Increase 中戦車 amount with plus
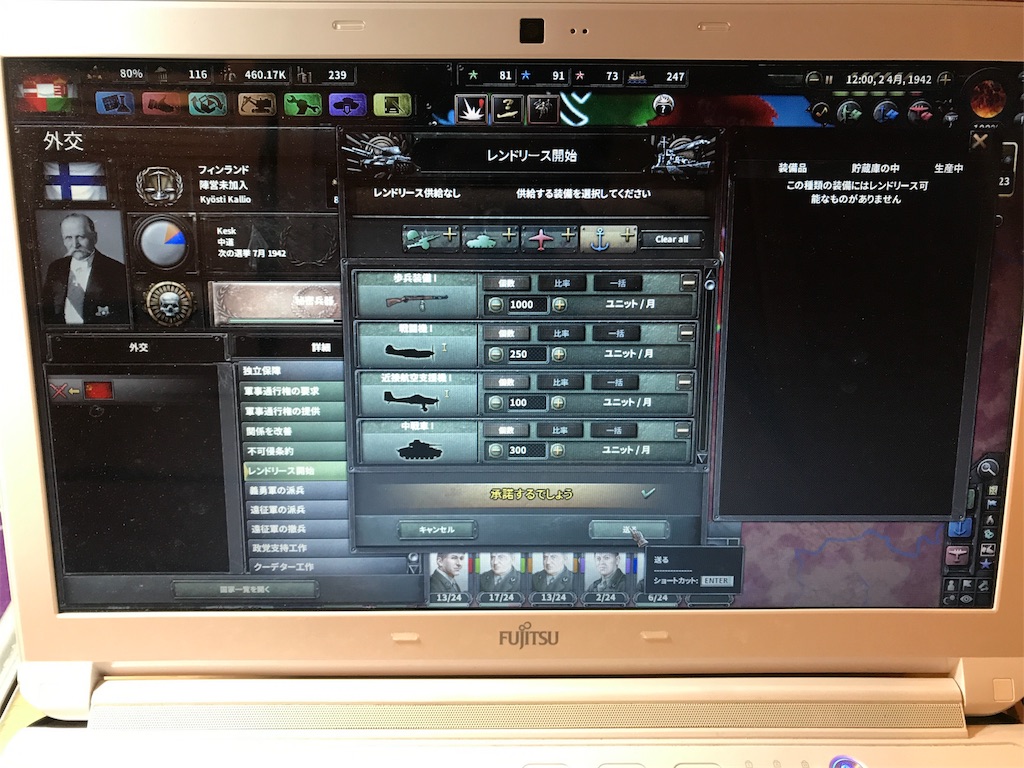1024x768 pixels. click(x=556, y=450)
